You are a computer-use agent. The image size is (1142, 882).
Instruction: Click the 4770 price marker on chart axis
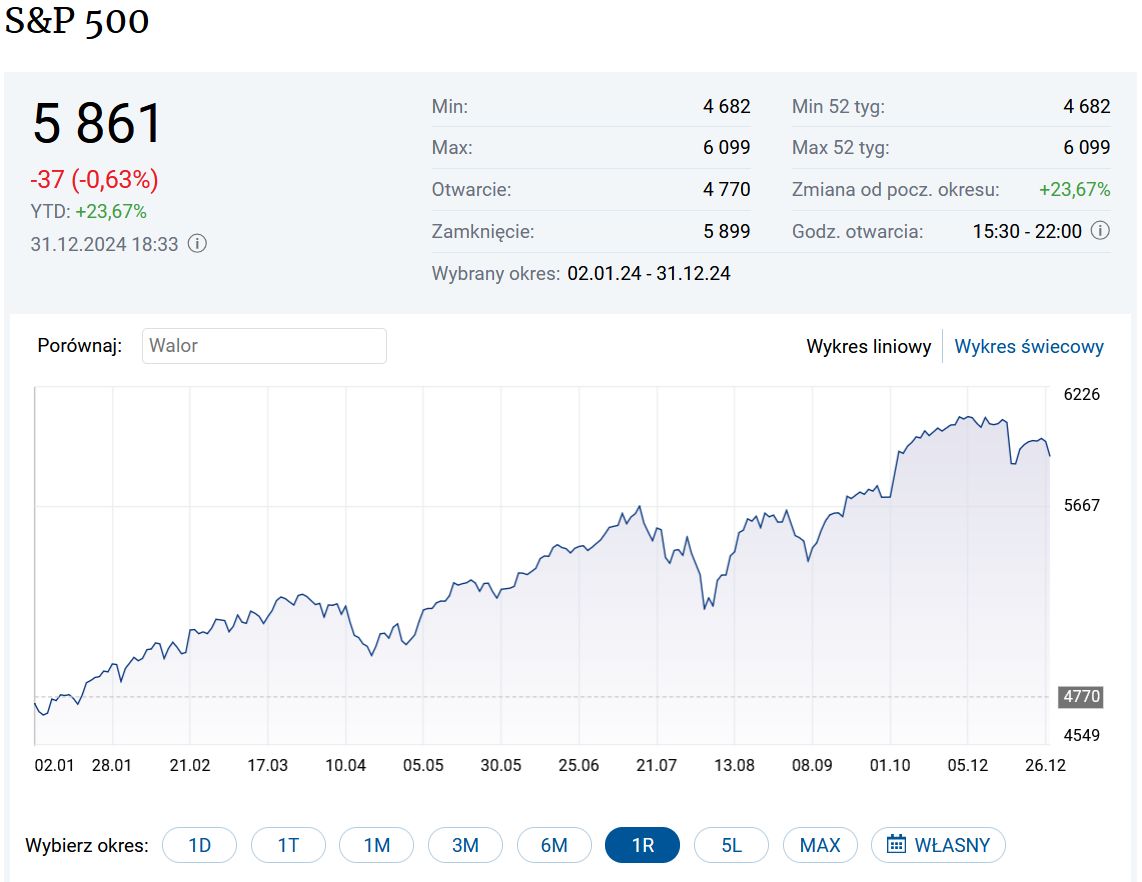coord(1079,697)
